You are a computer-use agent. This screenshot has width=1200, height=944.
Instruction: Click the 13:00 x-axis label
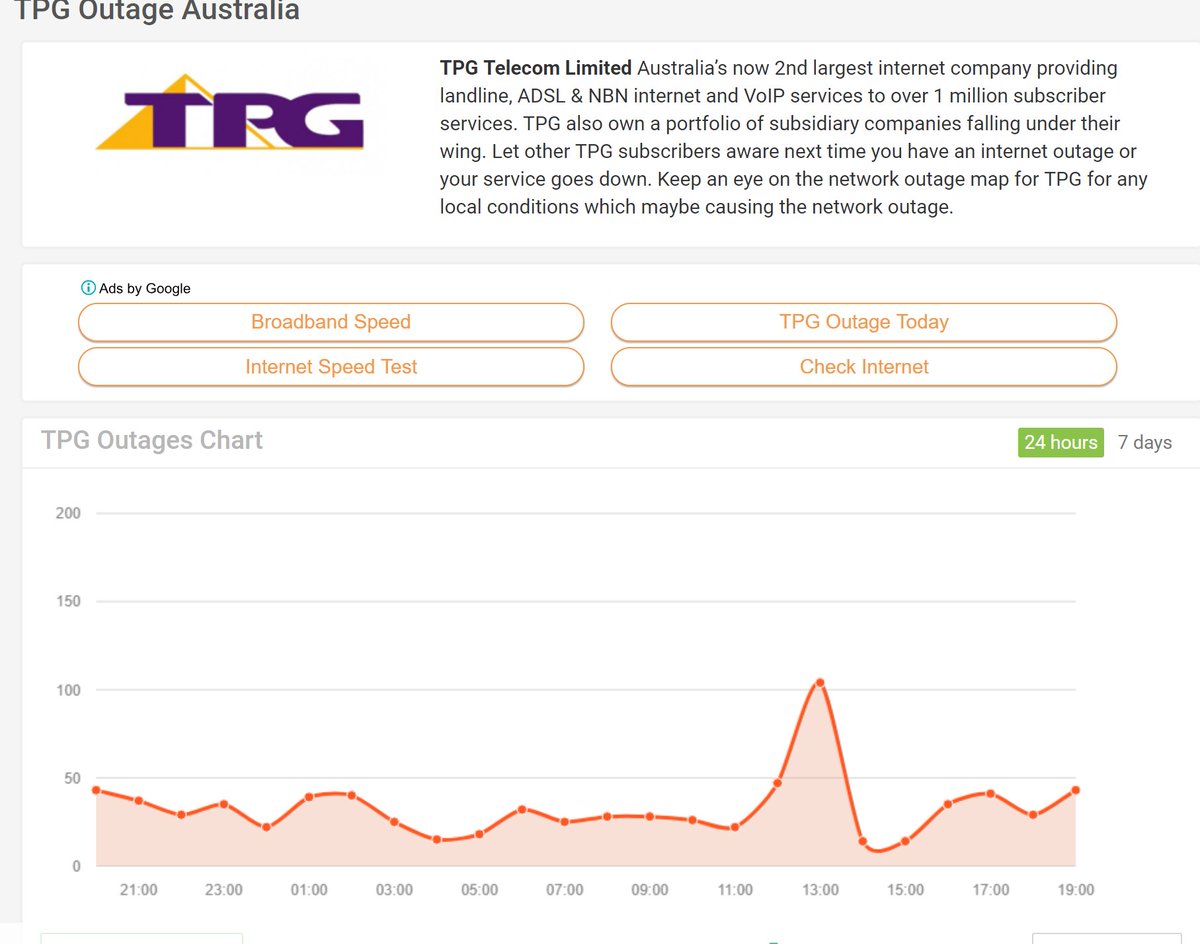[x=820, y=890]
